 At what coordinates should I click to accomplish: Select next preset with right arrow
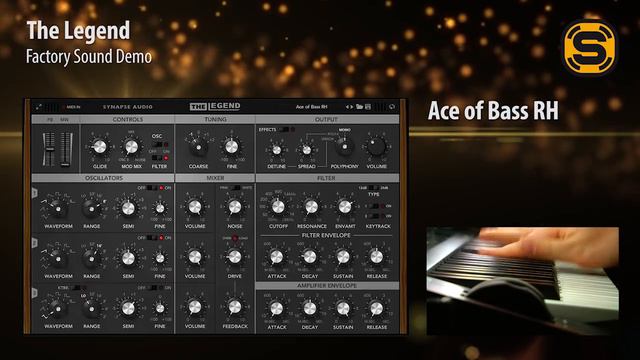click(351, 107)
